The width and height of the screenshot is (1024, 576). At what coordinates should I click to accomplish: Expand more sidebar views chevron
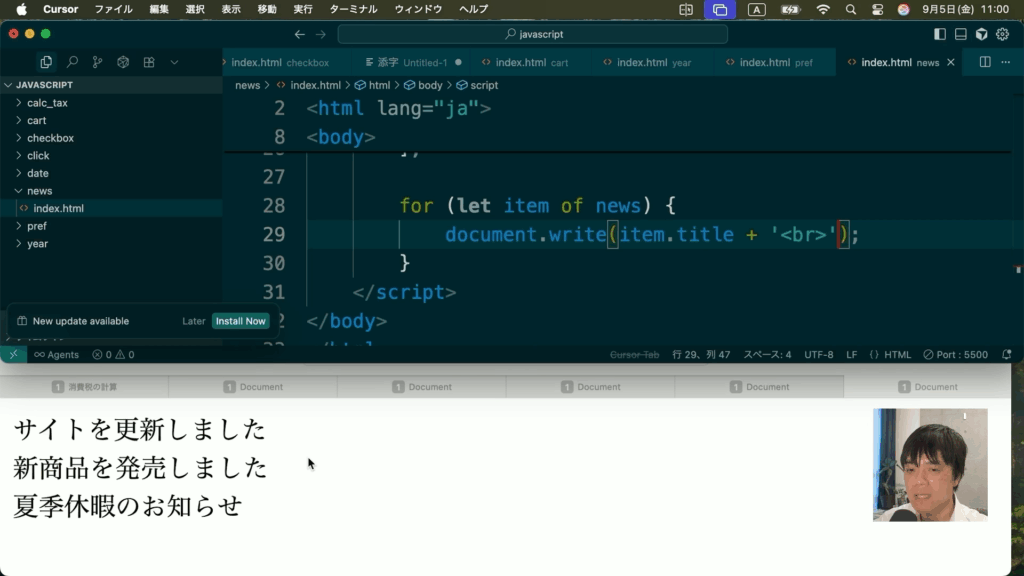[174, 62]
